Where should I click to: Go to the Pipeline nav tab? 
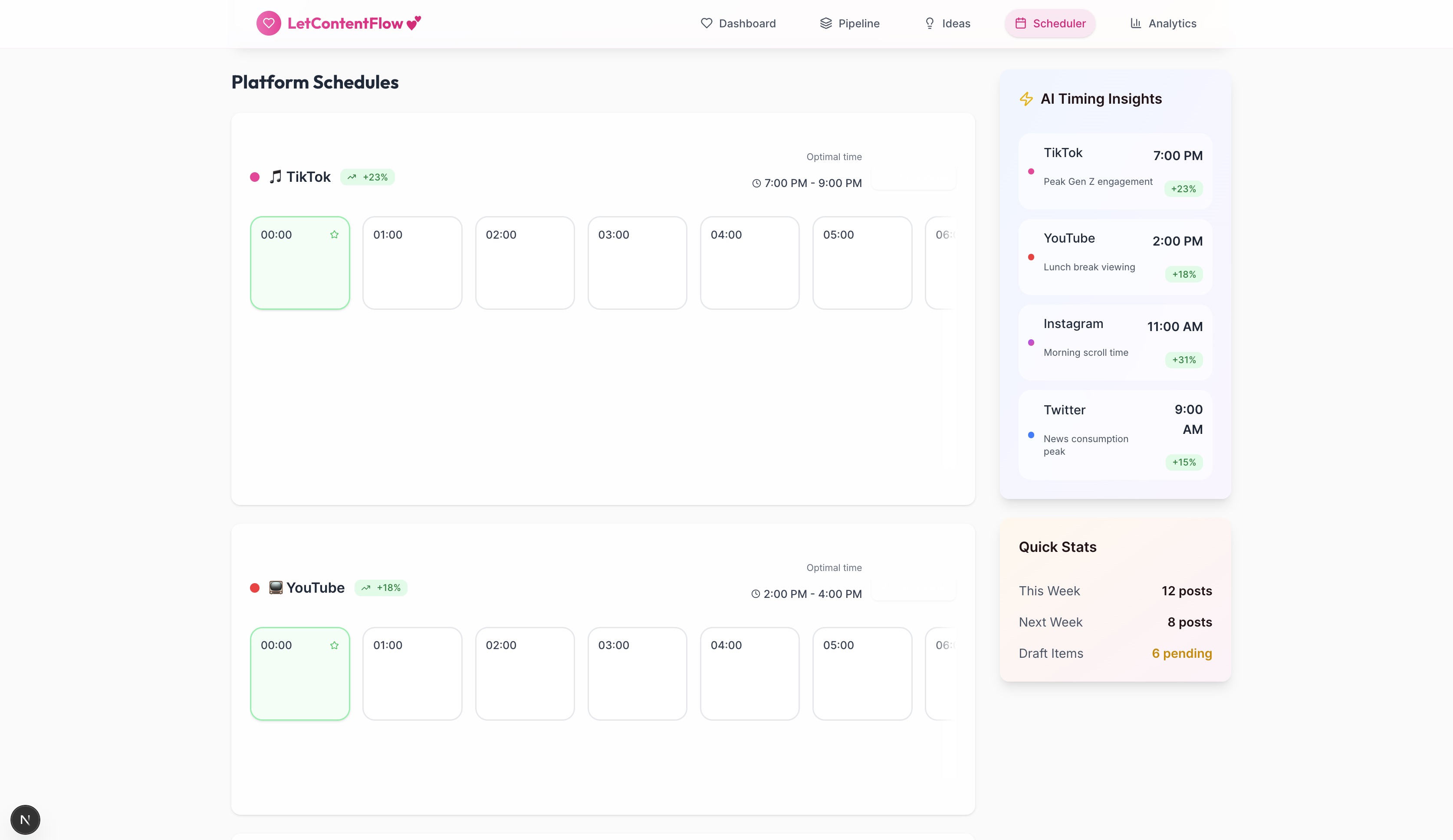(849, 23)
